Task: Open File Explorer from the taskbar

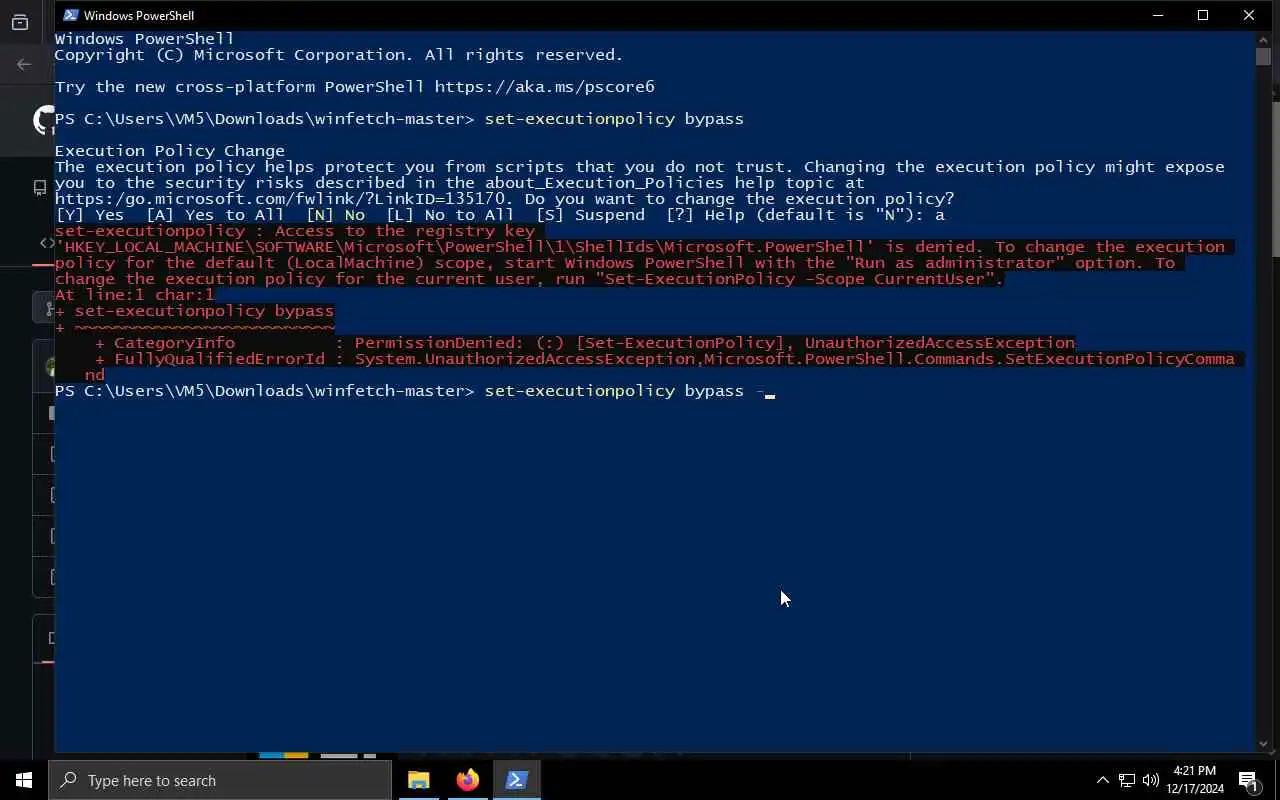Action: [418, 780]
